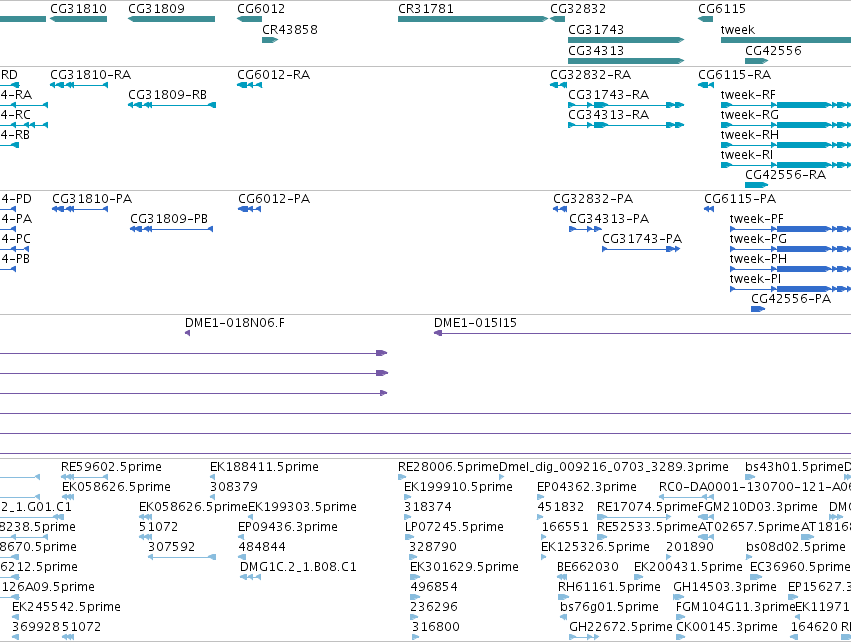Select protein CG31810-PA
851x642 pixels.
pyautogui.click(x=92, y=199)
